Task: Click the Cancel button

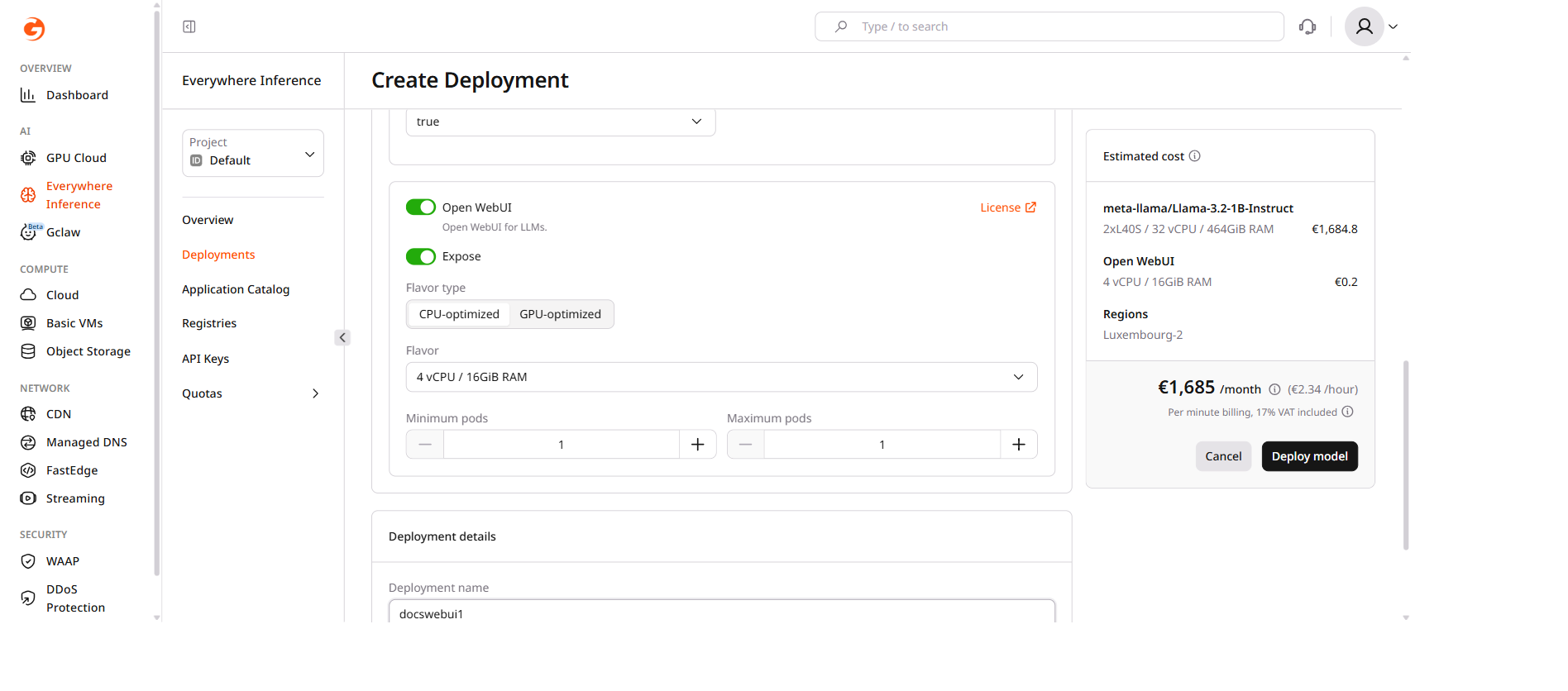Action: [x=1223, y=456]
